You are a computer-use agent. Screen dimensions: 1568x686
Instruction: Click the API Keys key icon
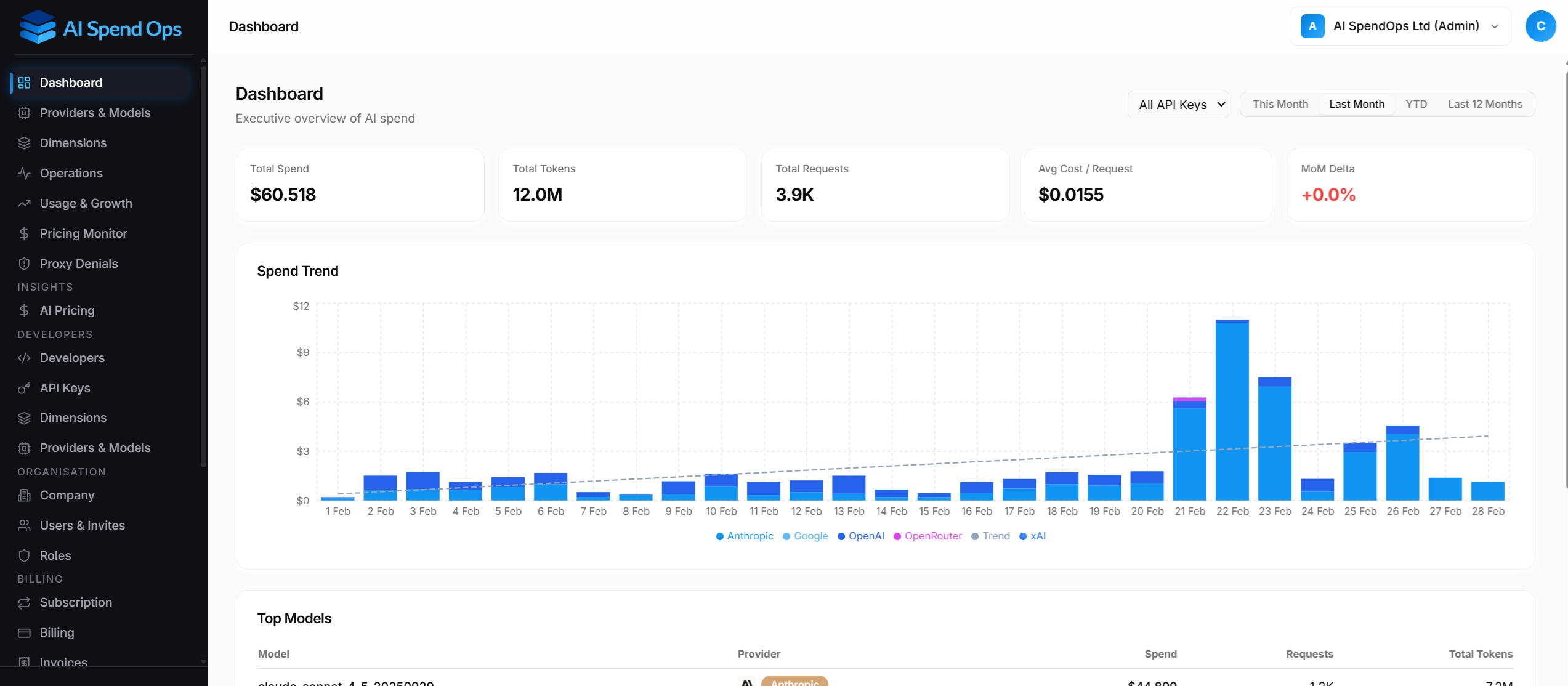[24, 388]
